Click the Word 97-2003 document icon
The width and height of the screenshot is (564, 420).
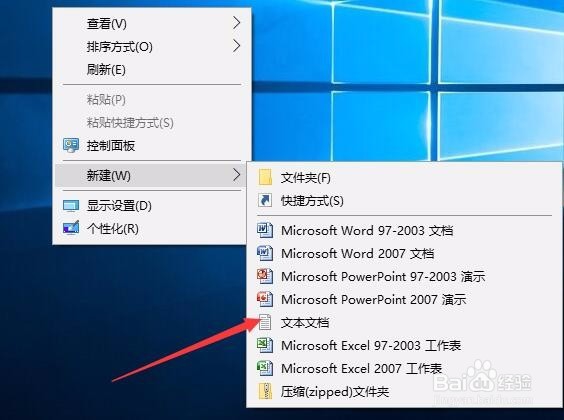pos(265,230)
